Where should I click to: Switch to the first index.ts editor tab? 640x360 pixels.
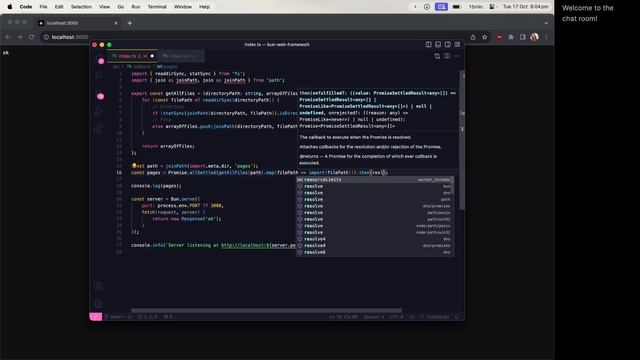coord(132,56)
